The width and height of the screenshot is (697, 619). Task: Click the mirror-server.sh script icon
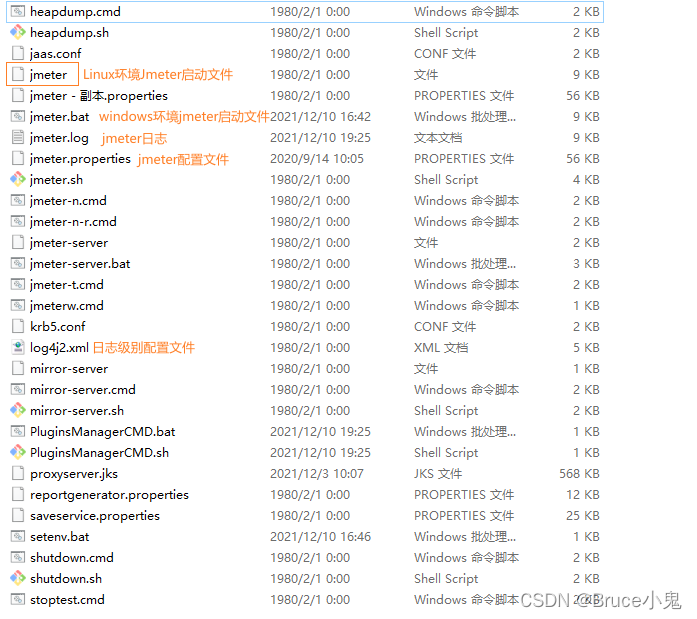pyautogui.click(x=18, y=411)
